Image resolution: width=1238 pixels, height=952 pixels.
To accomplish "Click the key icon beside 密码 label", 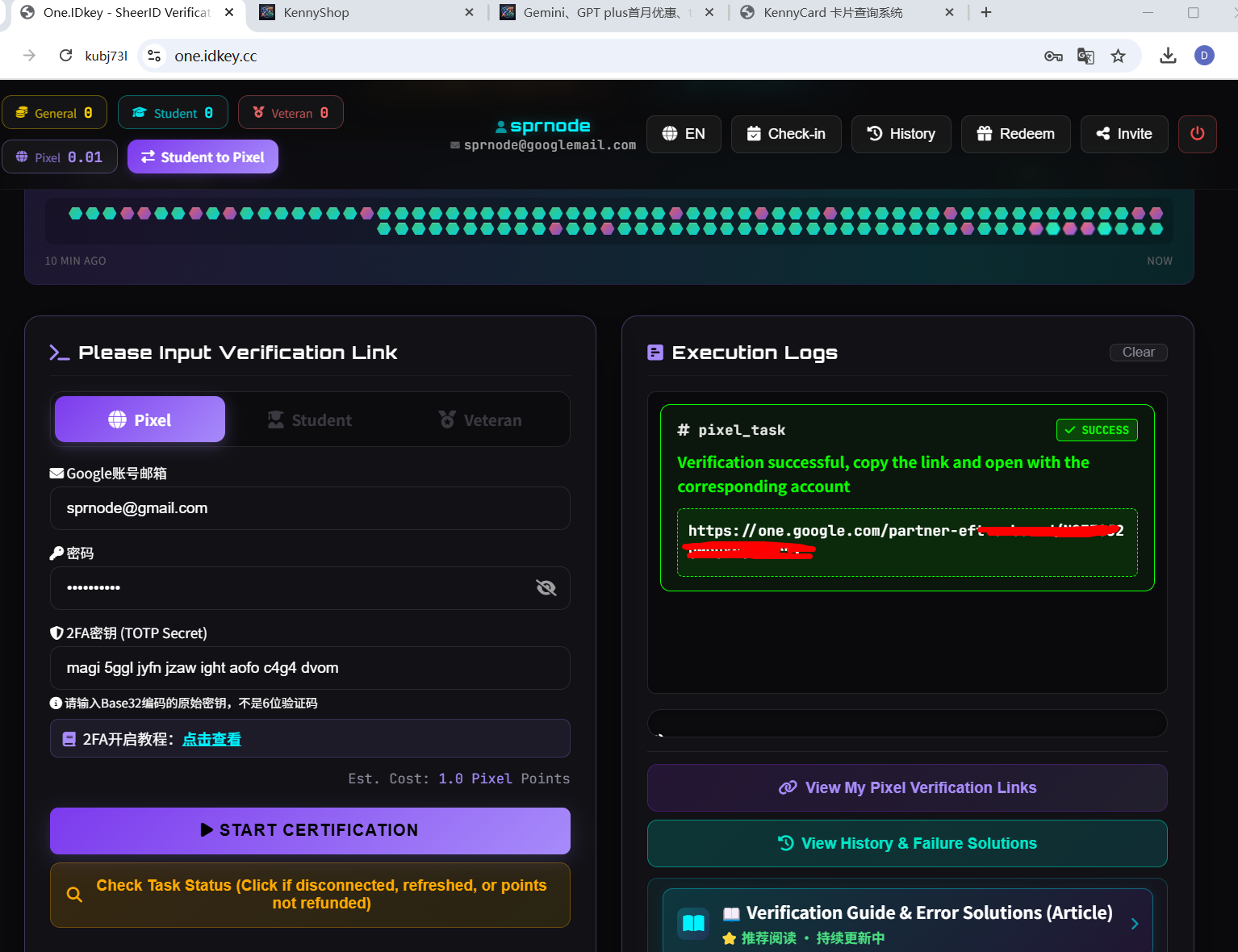I will coord(56,553).
